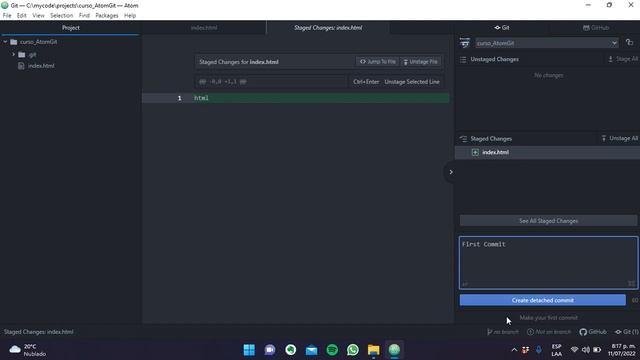Open the Selection menu
This screenshot has width=640, height=360.
(62, 16)
